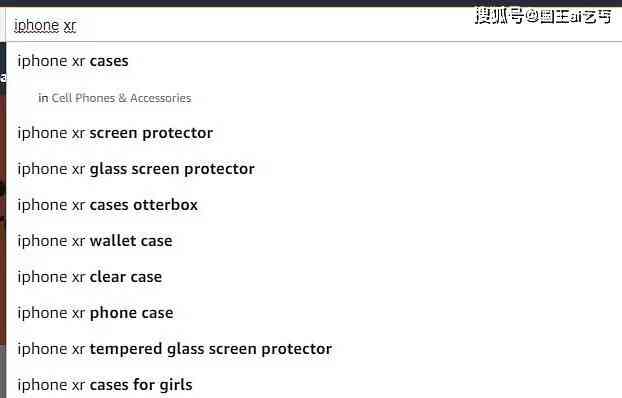Click the bold phone case text
Viewport: 622px width, 398px height.
tap(132, 313)
